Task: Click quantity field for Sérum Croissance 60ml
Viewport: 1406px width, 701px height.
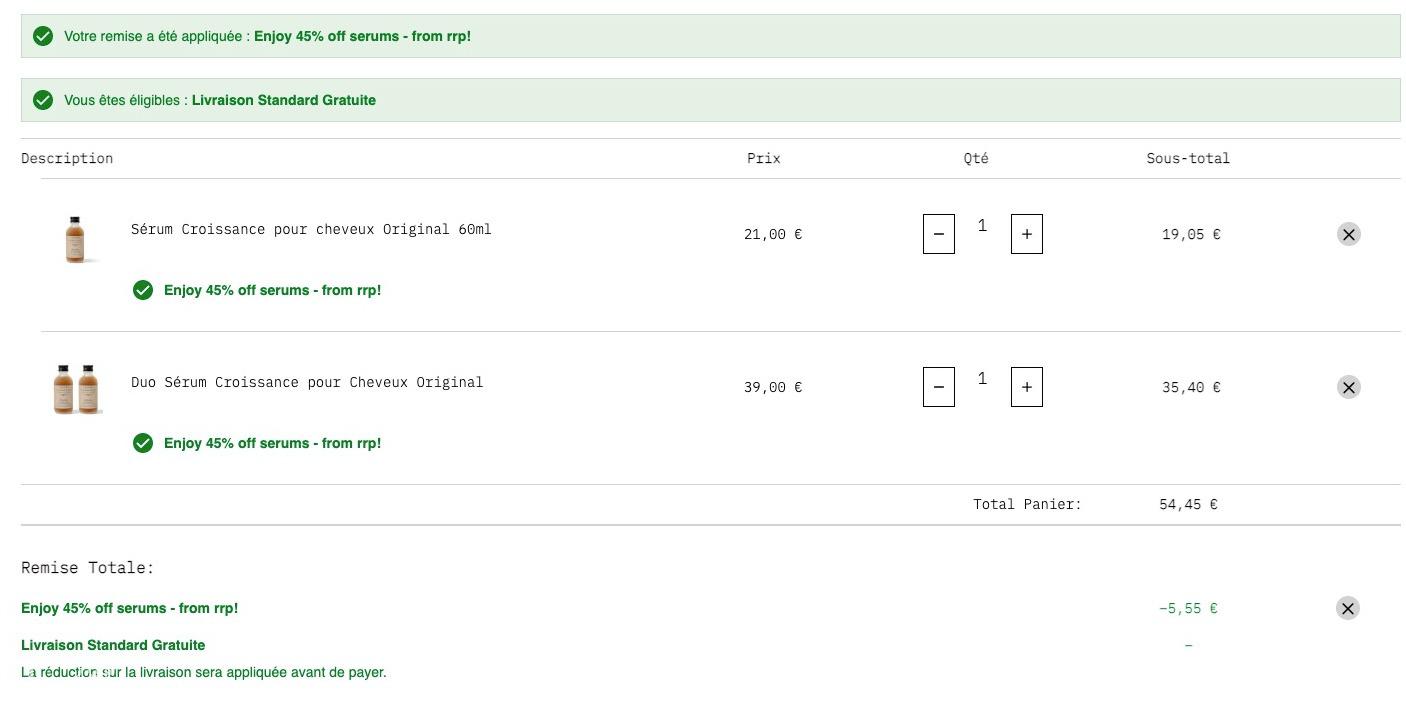Action: pyautogui.click(x=982, y=226)
